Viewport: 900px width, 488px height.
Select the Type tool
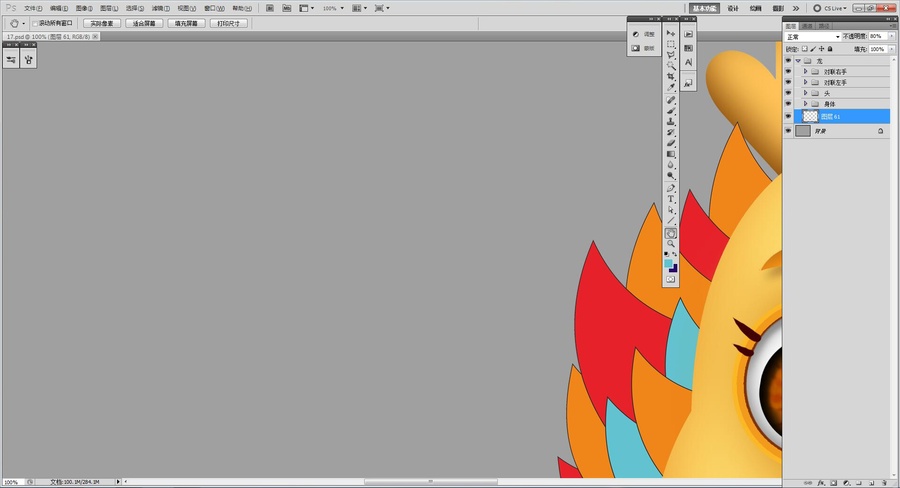click(670, 199)
